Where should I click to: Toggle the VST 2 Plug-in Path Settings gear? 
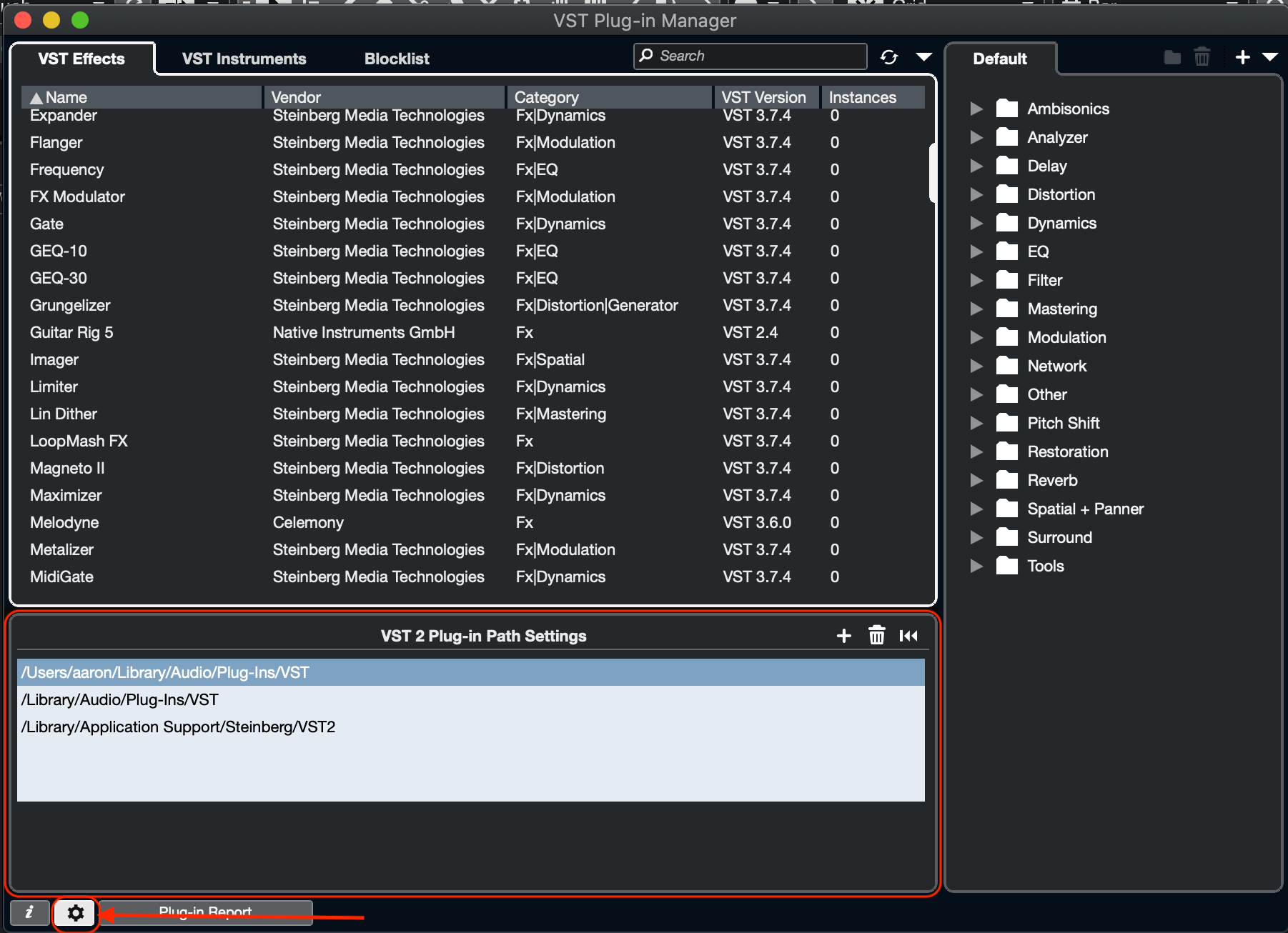click(76, 912)
